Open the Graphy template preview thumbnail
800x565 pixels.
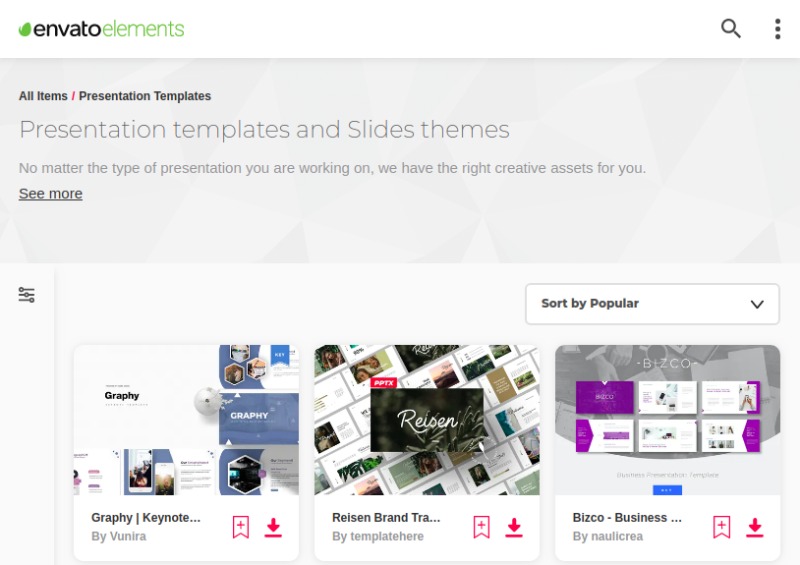pyautogui.click(x=186, y=420)
